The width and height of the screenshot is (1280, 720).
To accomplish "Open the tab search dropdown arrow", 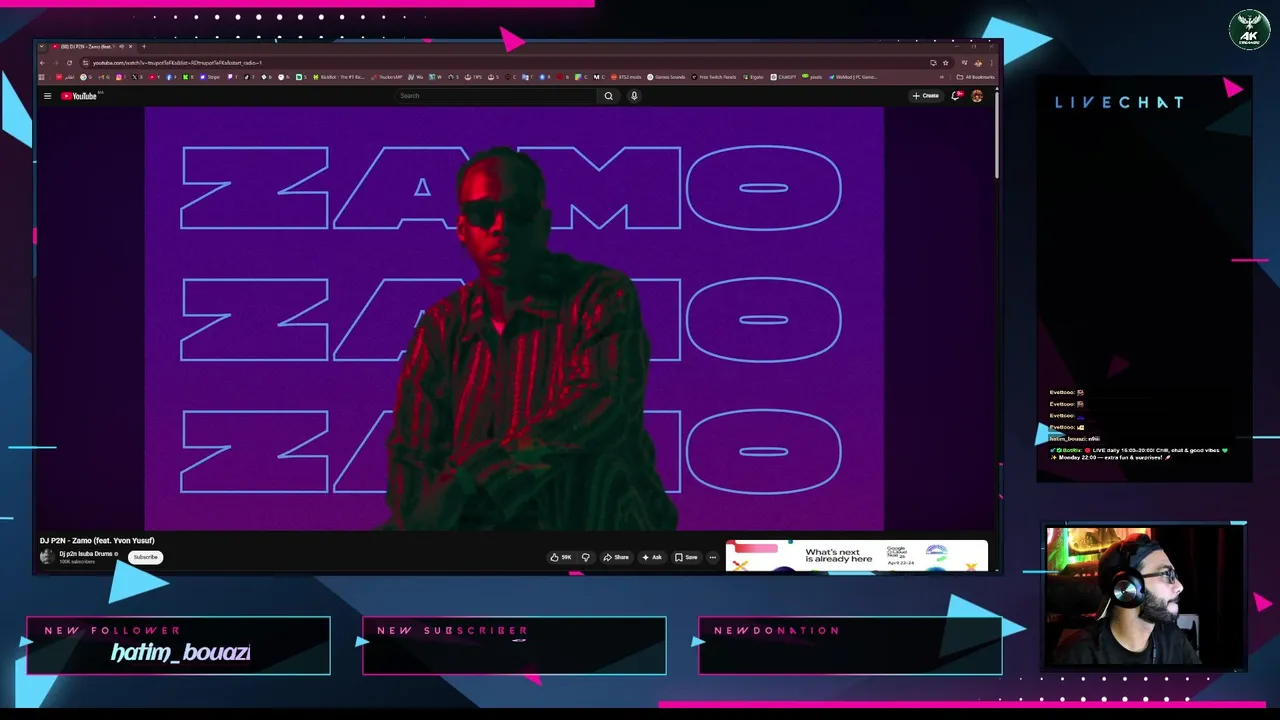I will pos(41,46).
